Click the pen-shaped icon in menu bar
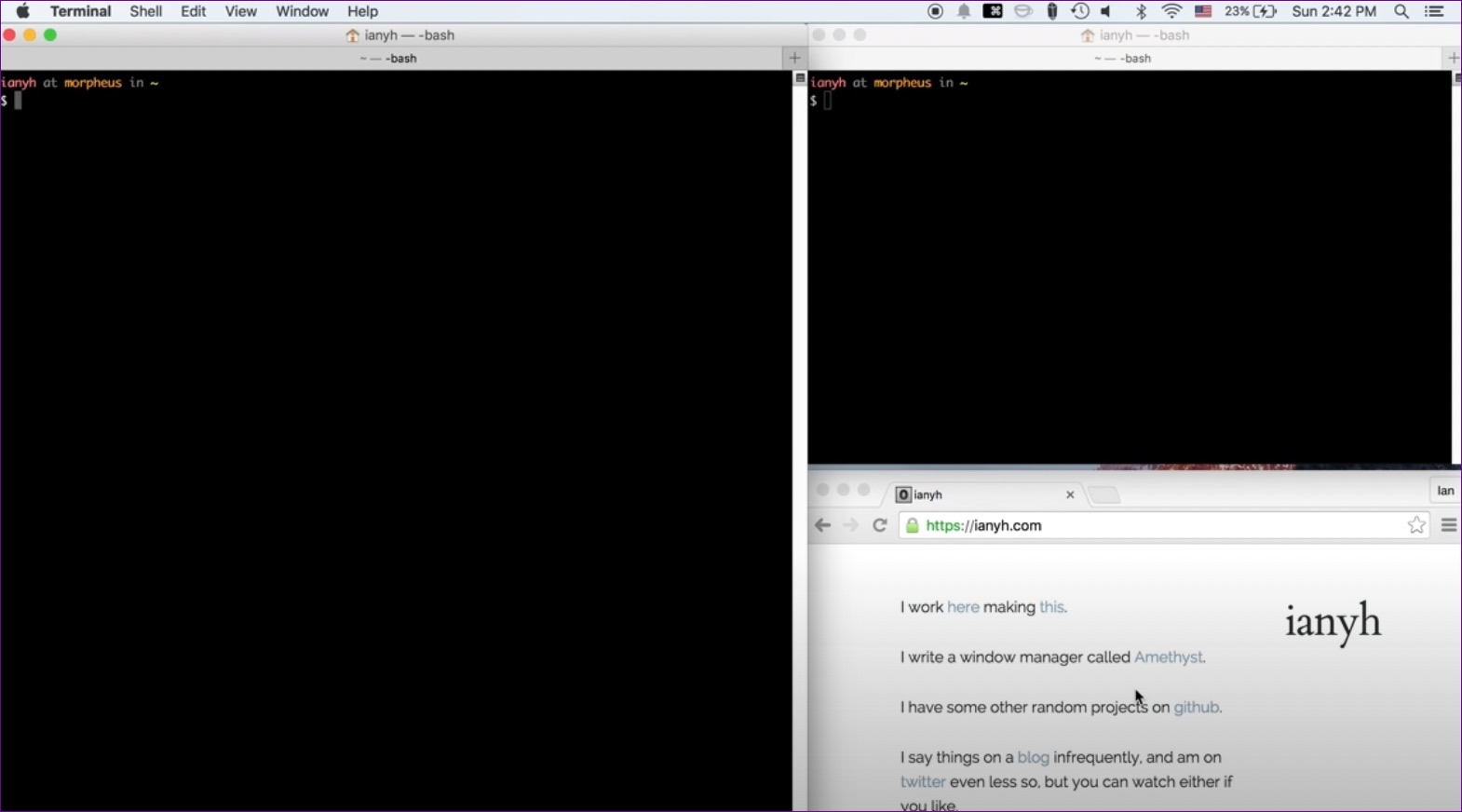Viewport: 1462px width, 812px height. pos(1052,11)
